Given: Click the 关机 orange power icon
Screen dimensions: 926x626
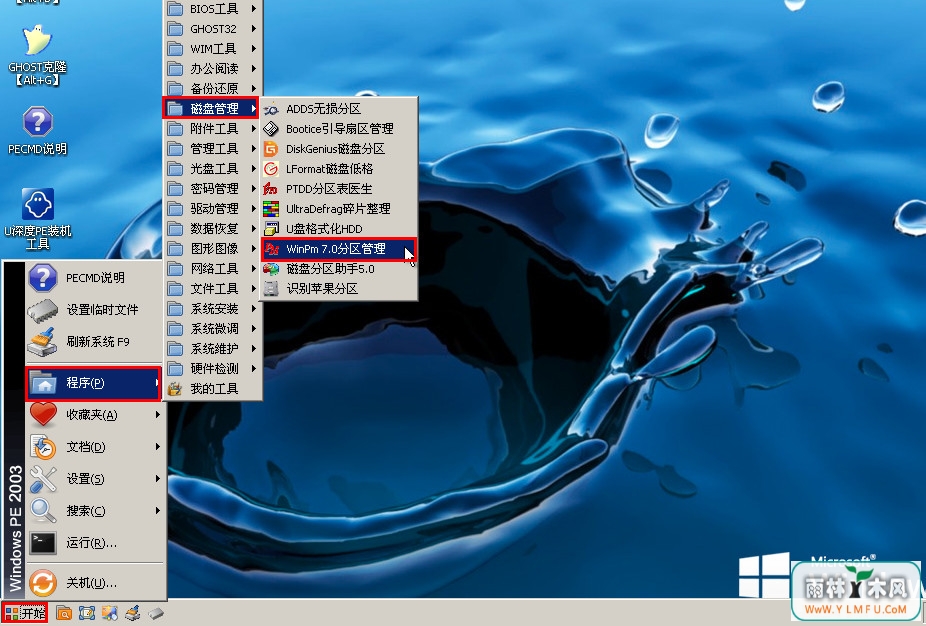Looking at the screenshot, I should (43, 583).
